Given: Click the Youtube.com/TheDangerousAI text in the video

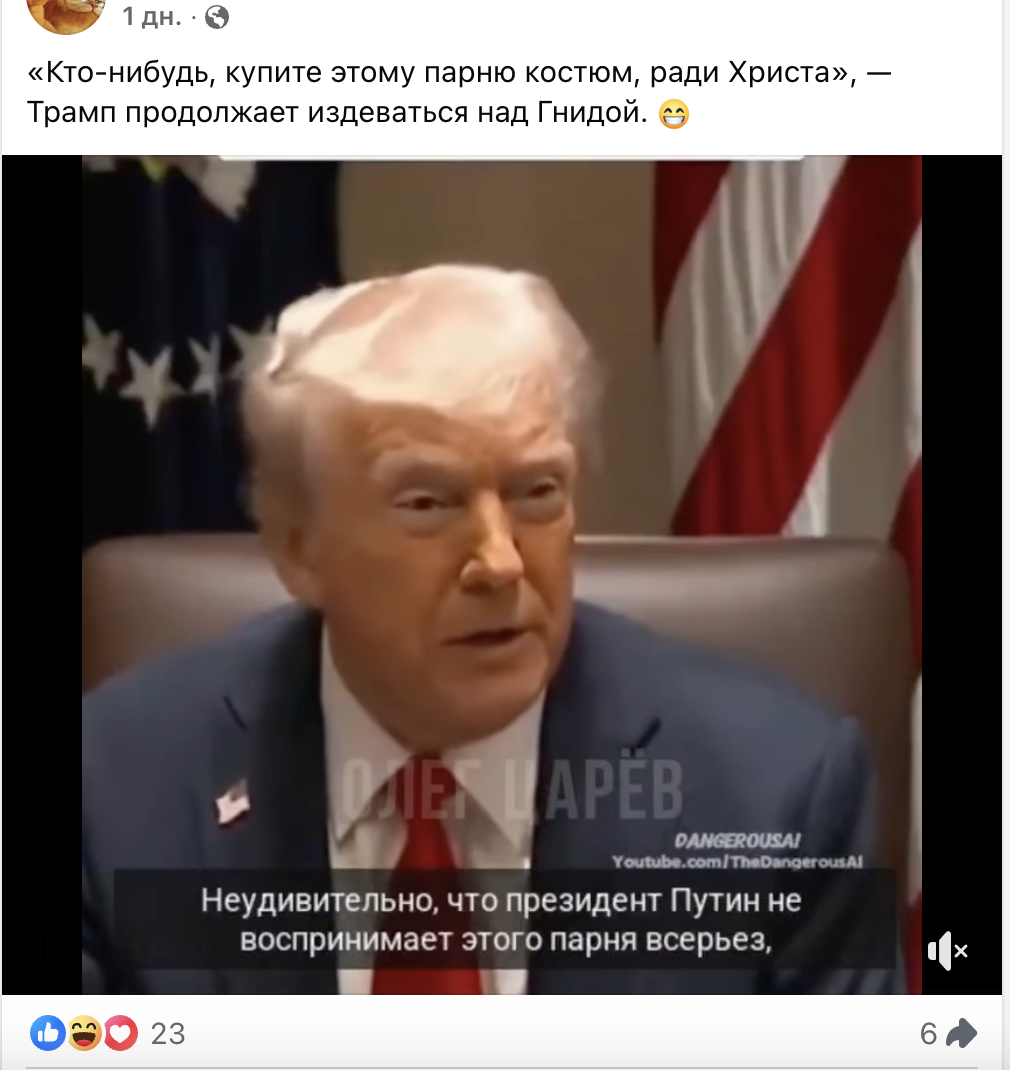Looking at the screenshot, I should (x=737, y=862).
